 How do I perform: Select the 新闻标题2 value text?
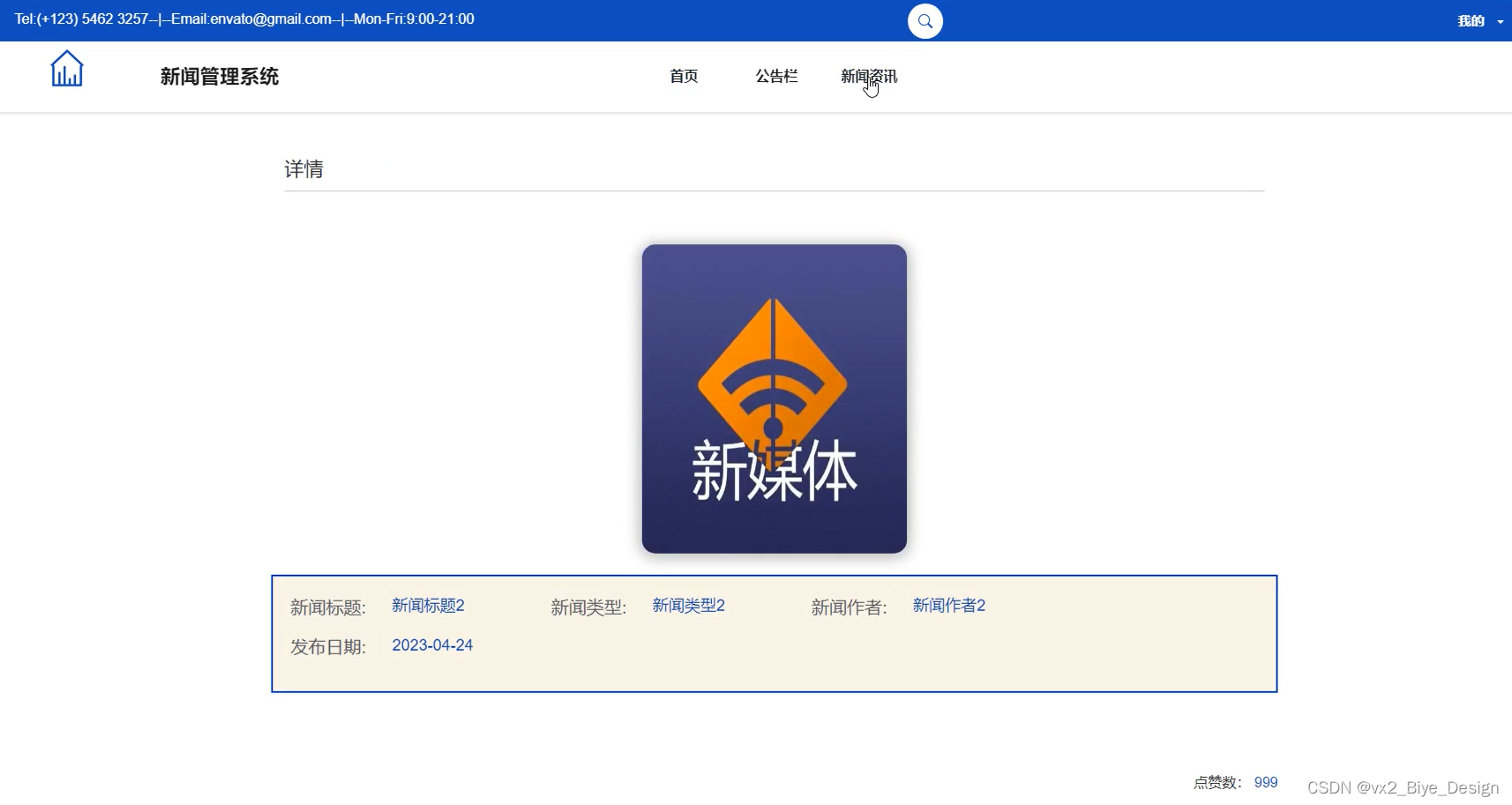(x=428, y=606)
